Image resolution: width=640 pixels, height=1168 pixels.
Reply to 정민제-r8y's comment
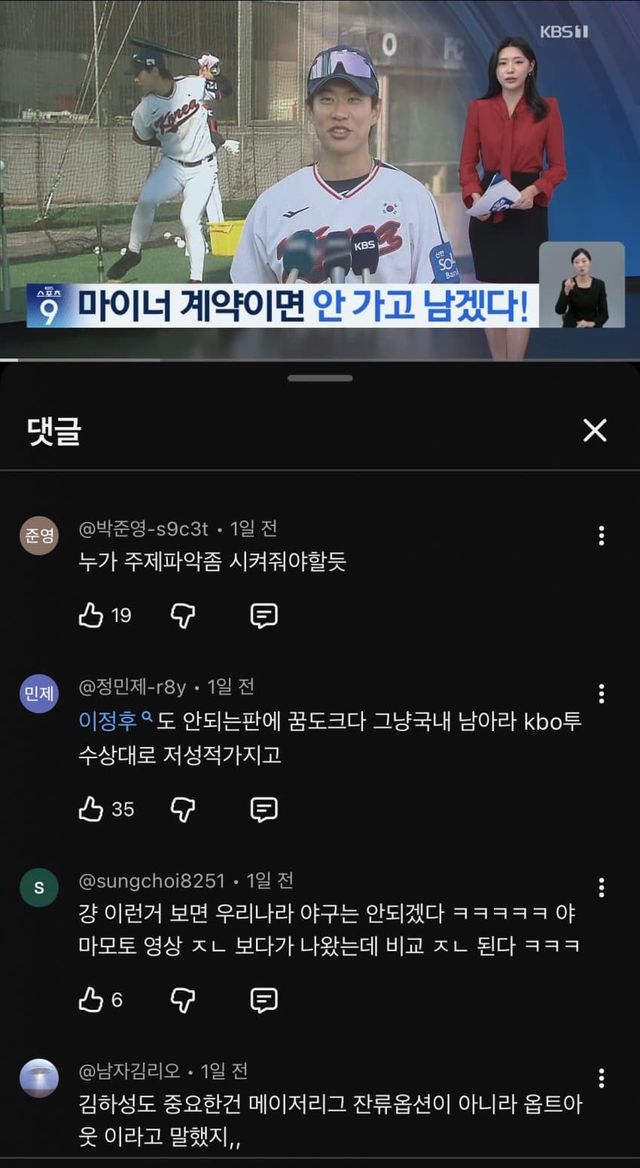[264, 809]
